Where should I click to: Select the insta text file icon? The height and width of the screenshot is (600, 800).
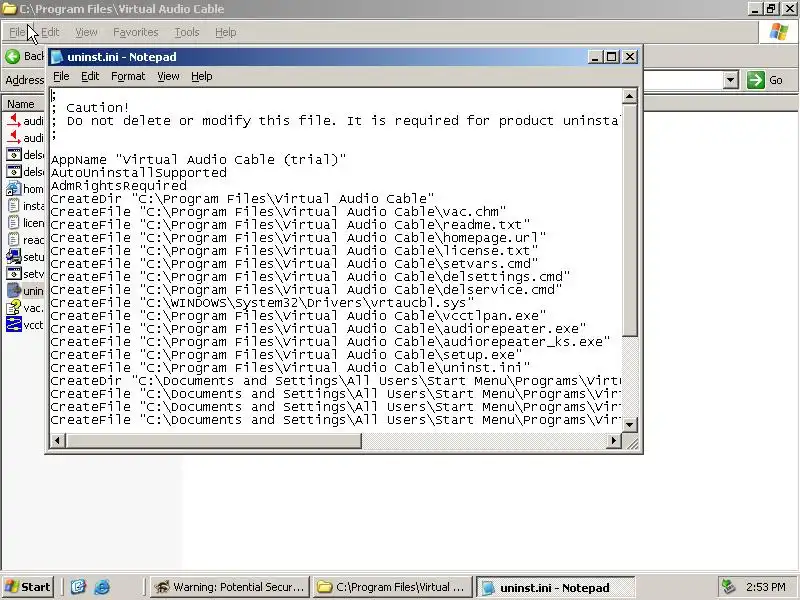coord(14,206)
